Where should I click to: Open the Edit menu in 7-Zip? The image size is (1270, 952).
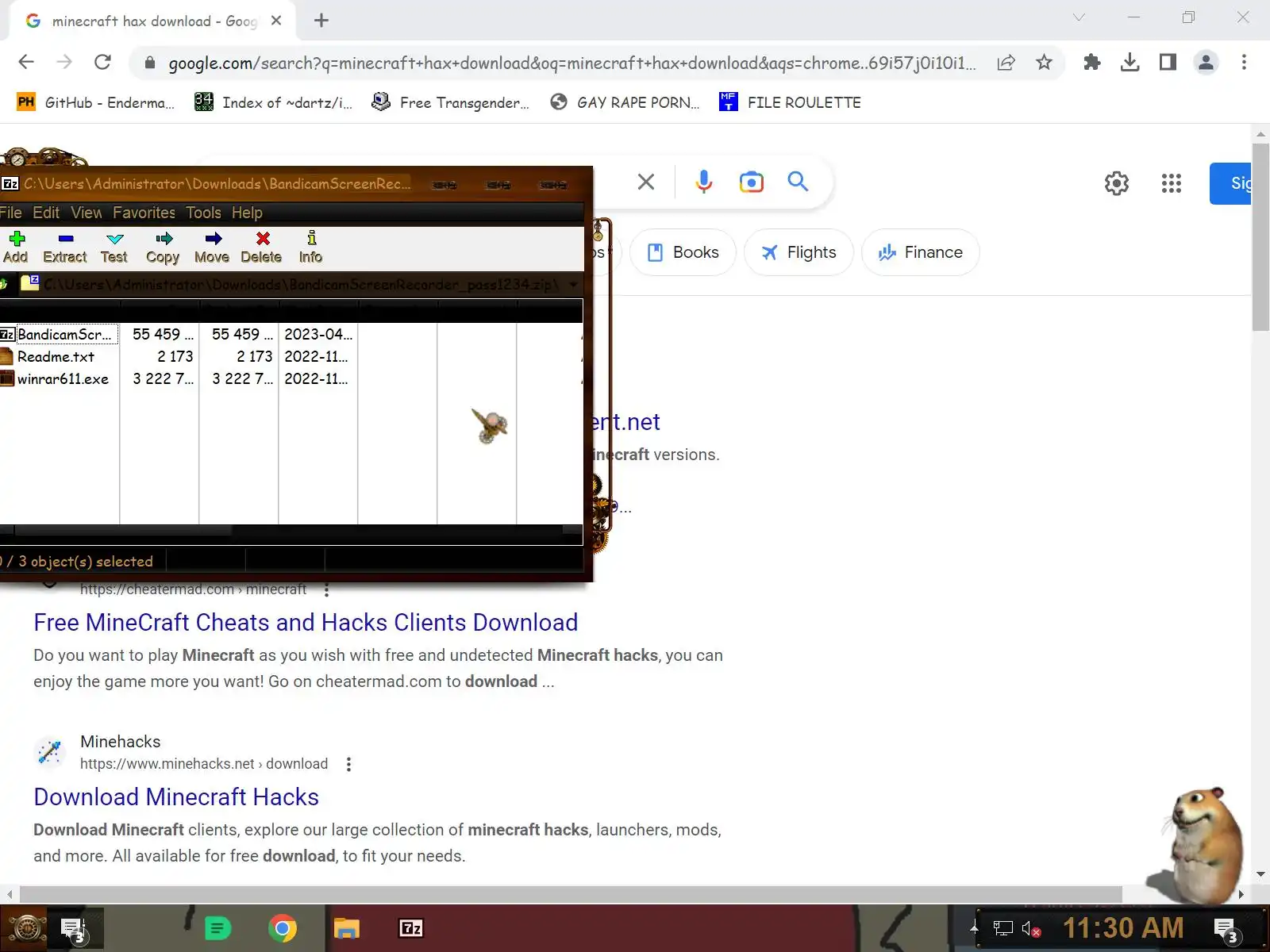pos(46,213)
